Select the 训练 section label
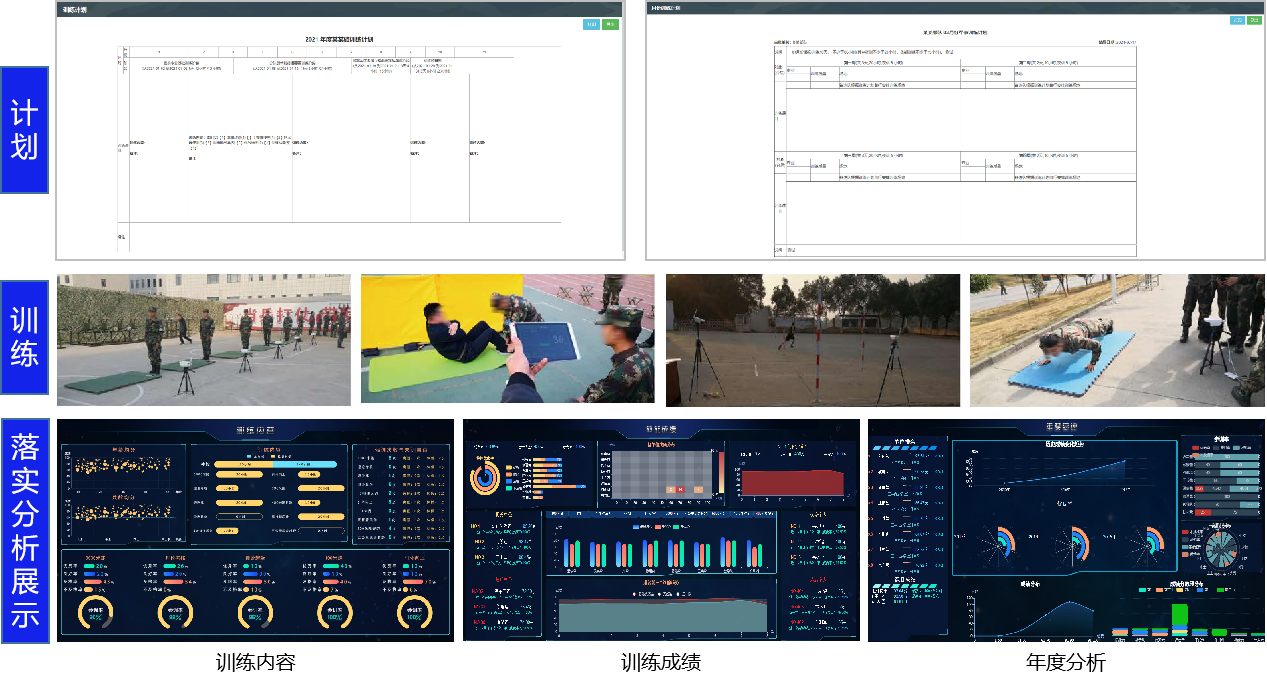The width and height of the screenshot is (1267, 682). tap(24, 337)
